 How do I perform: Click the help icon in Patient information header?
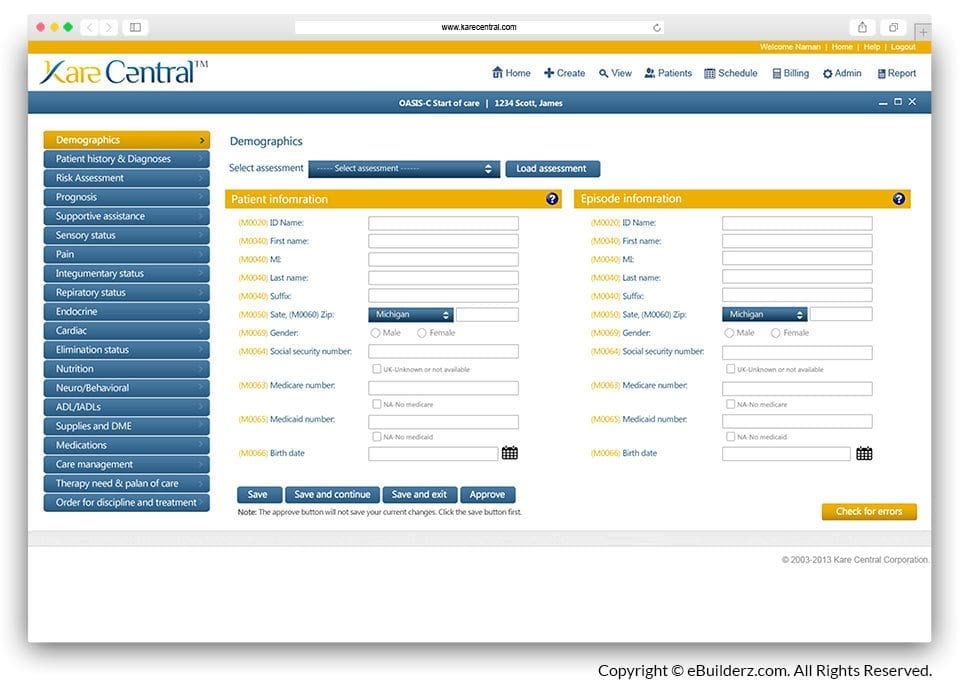[x=551, y=199]
